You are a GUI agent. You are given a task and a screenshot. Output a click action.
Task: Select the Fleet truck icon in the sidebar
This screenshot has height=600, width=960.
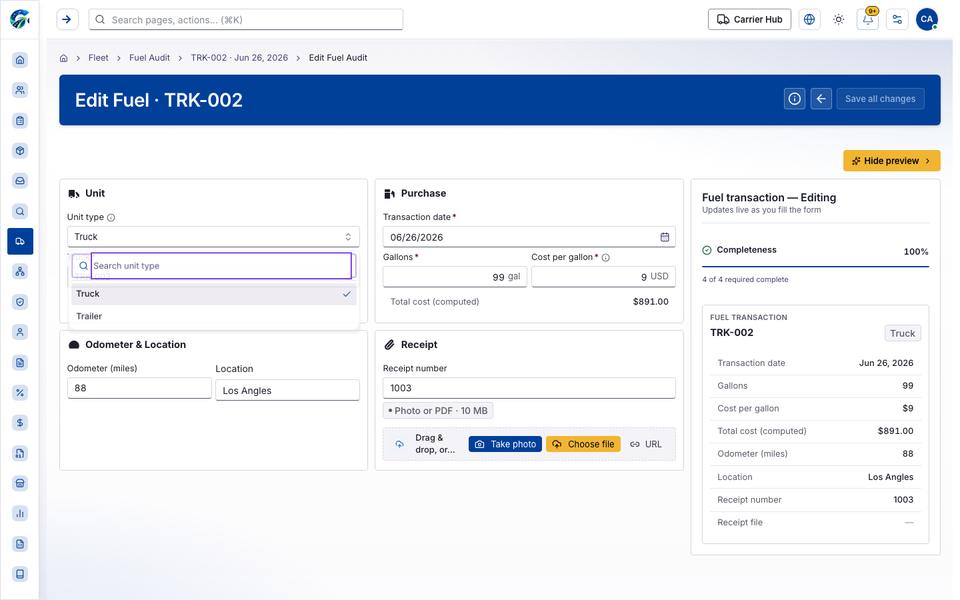(x=20, y=241)
